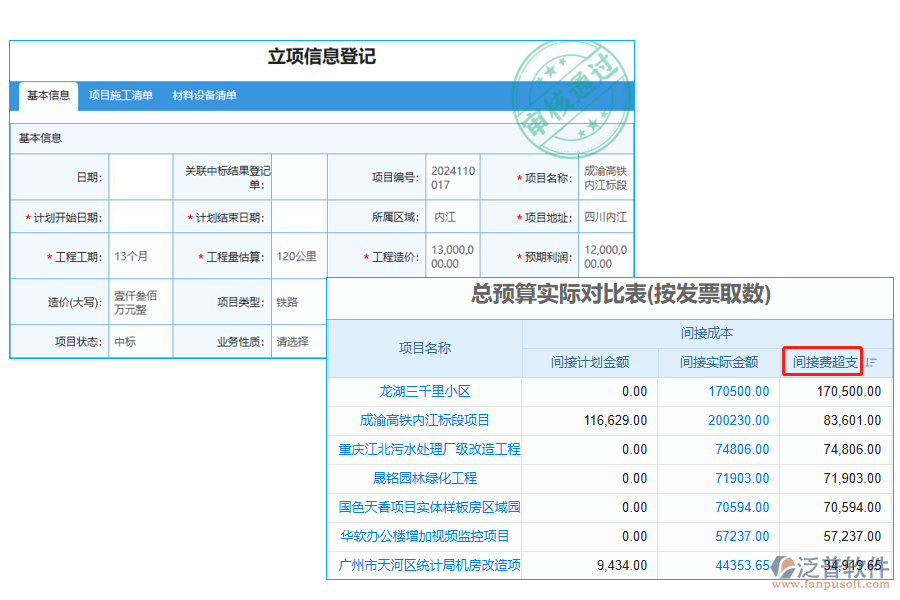Viewport: 900px width, 600px height.
Task: Open the 所属区域 selector showing 内江
Action: [450, 216]
